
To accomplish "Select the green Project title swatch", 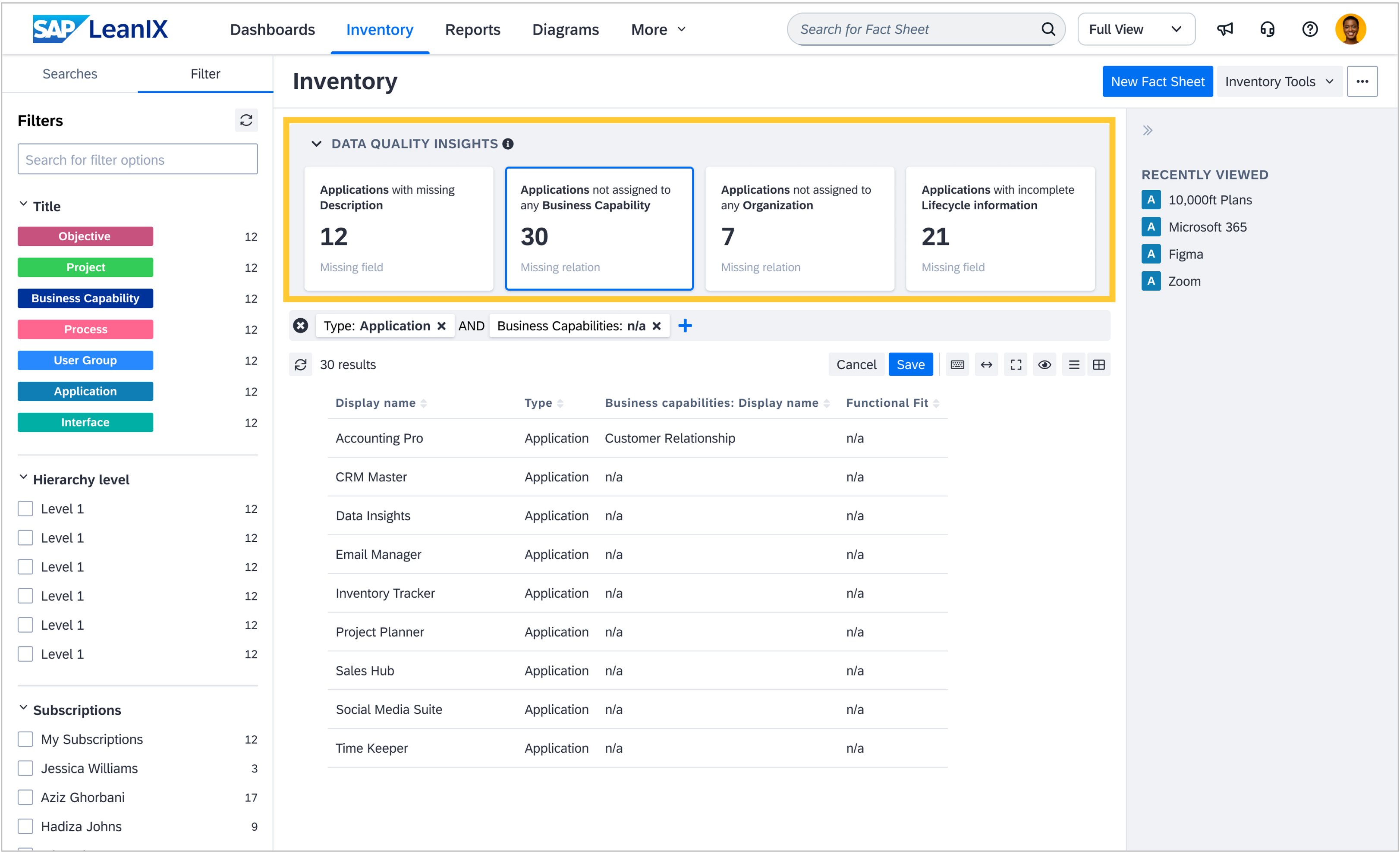I will [x=85, y=267].
